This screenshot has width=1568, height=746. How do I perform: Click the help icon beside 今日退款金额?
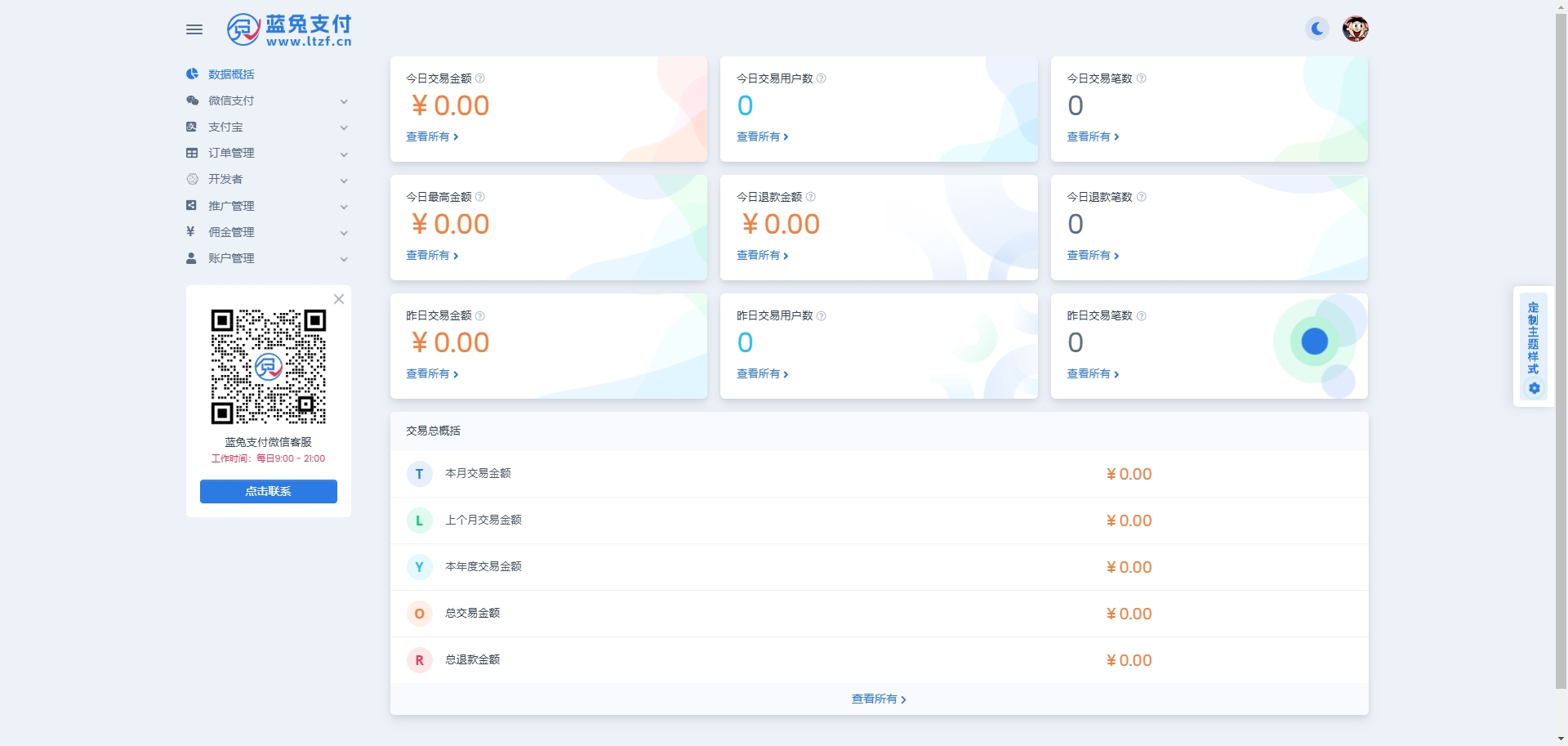click(x=811, y=197)
